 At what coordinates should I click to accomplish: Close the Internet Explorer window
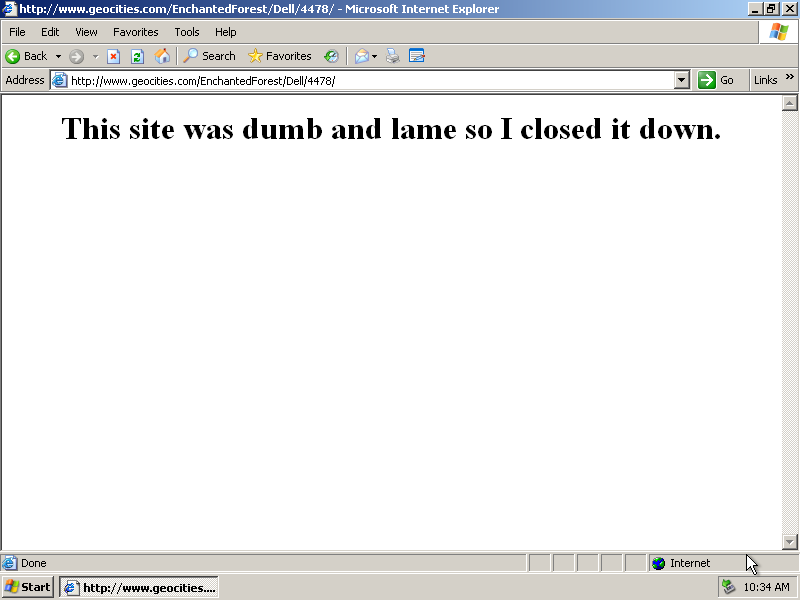click(789, 9)
